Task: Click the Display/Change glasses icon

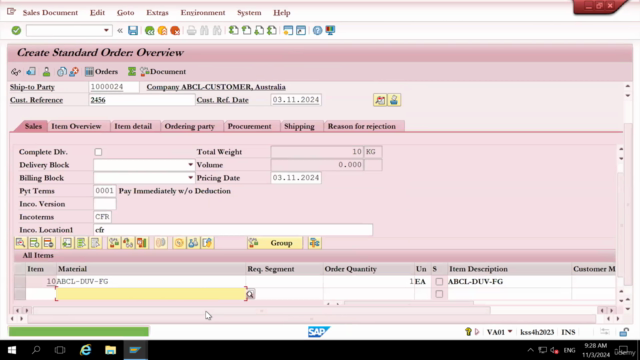Action: click(x=16, y=72)
